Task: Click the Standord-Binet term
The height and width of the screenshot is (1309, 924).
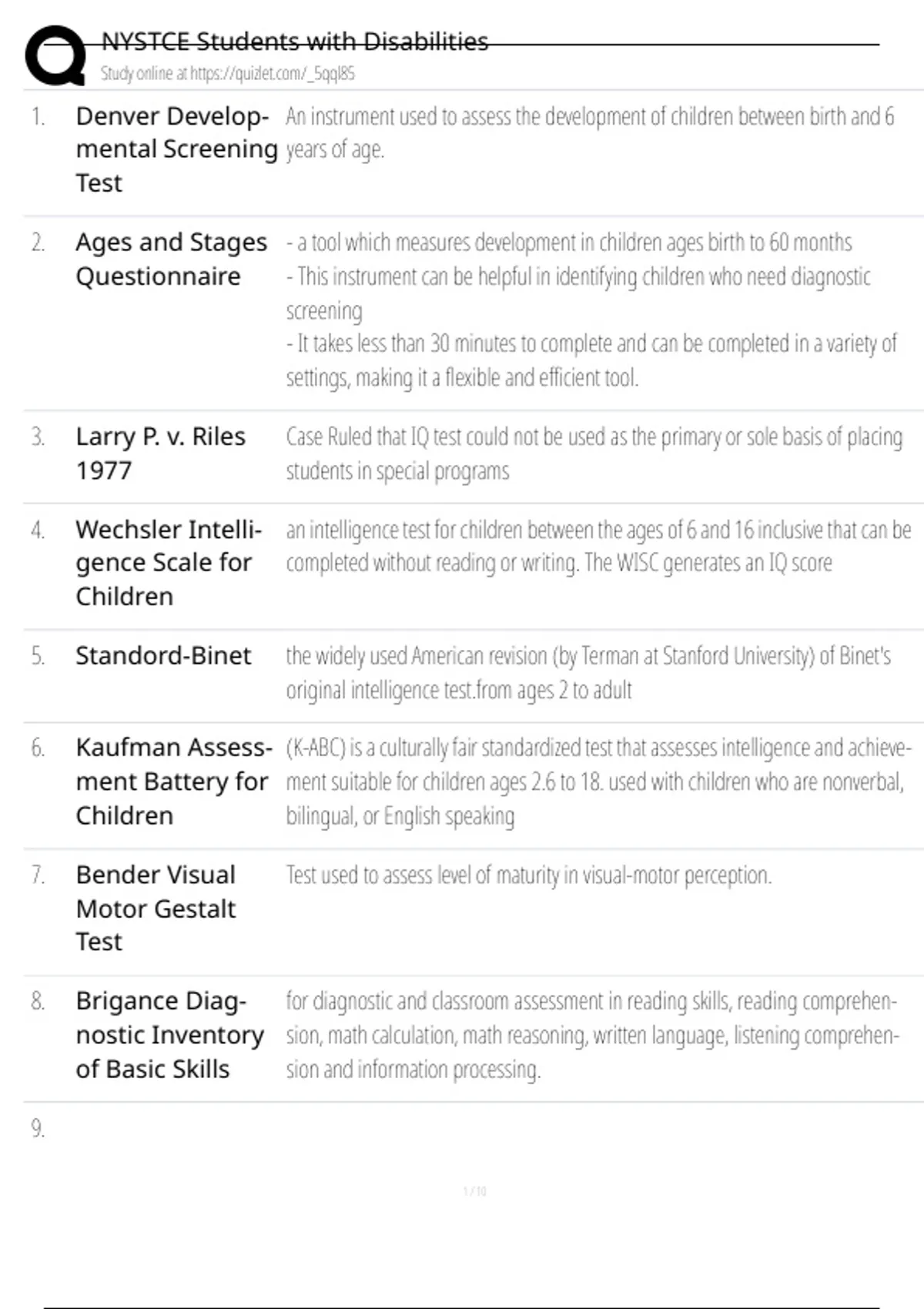Action: 163,655
